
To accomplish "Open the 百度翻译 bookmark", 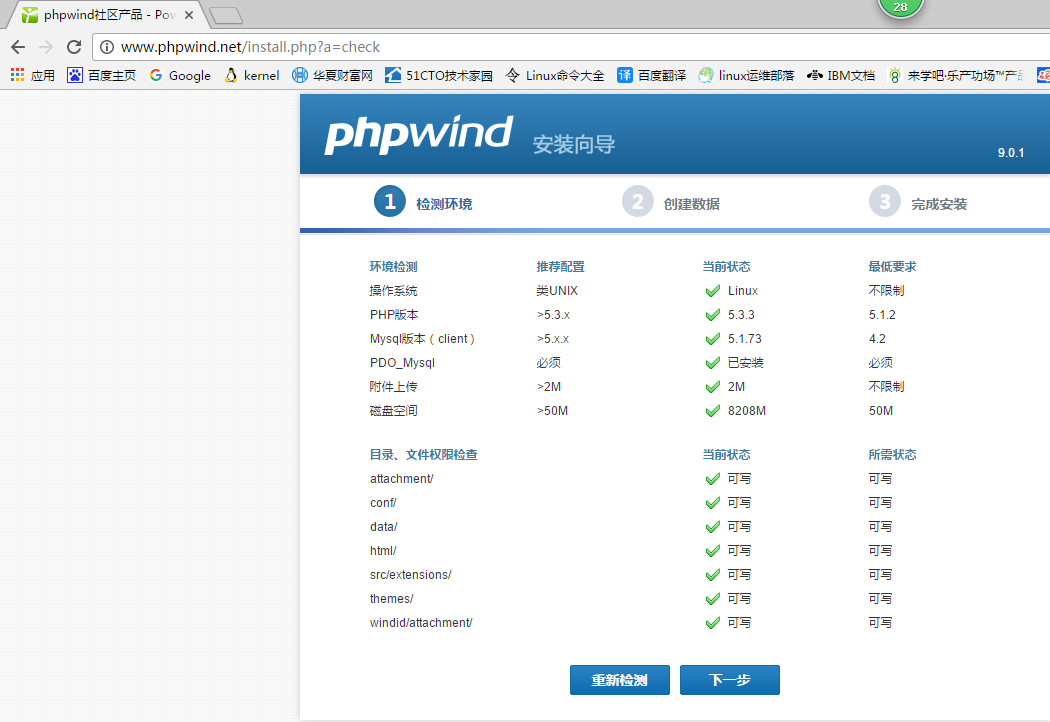I will pos(652,75).
